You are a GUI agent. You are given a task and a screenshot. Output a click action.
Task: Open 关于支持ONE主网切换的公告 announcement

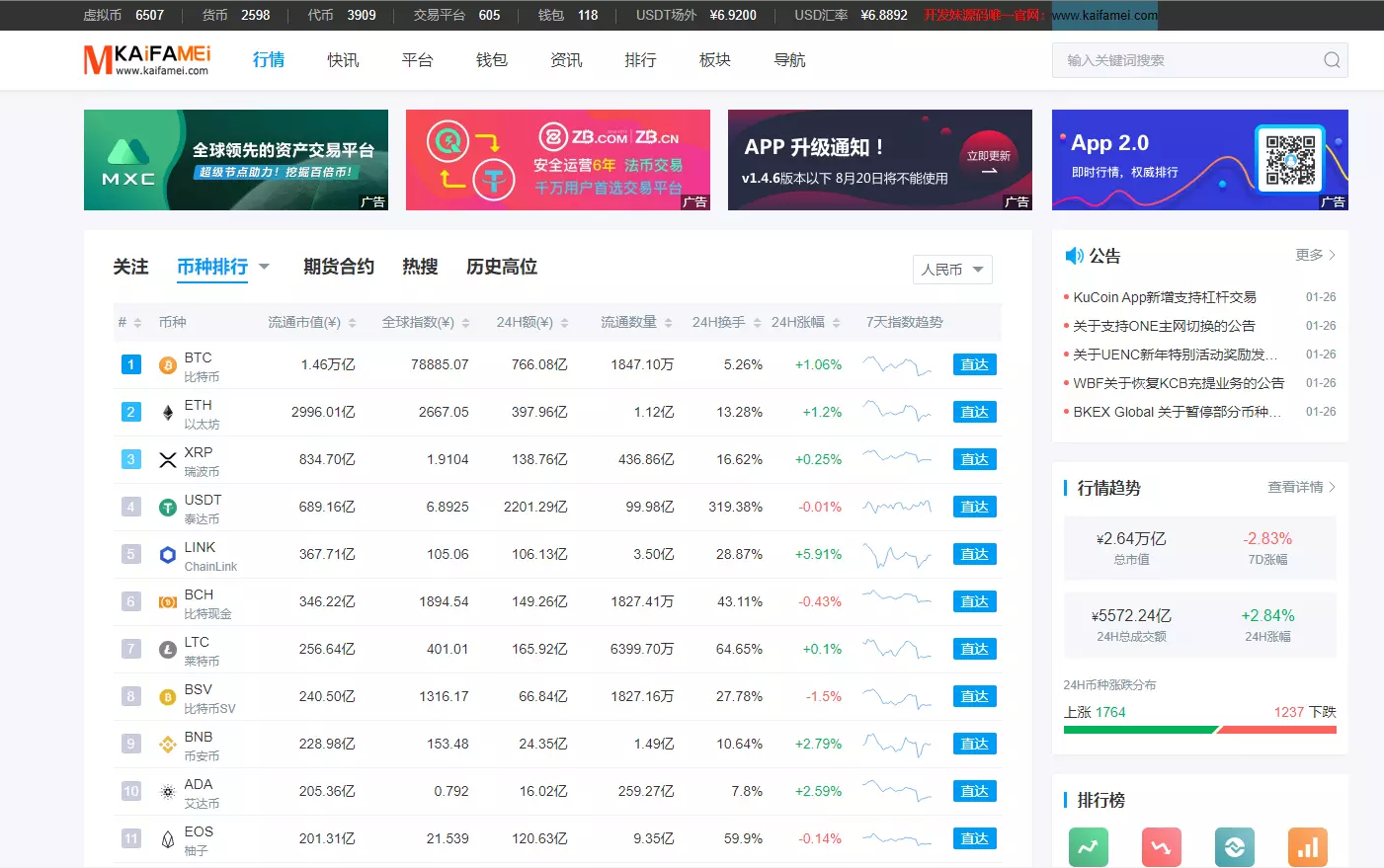coord(1164,326)
